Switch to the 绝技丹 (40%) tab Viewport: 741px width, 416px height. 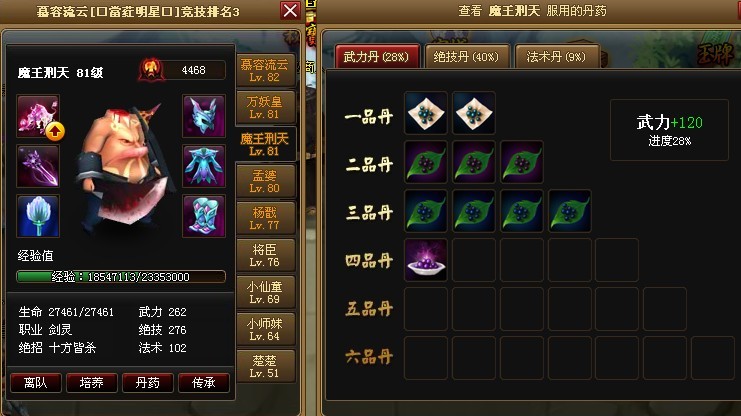[x=467, y=57]
